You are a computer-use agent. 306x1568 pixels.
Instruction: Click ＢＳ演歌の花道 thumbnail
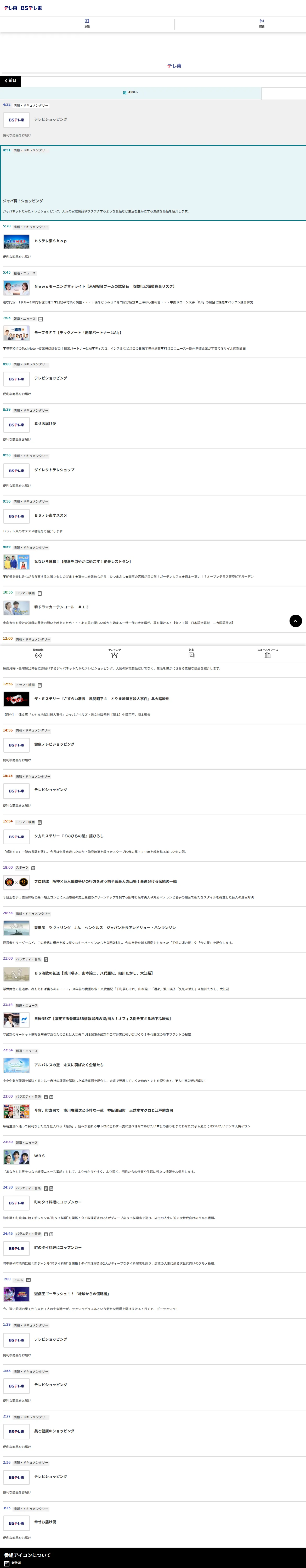coord(16,974)
